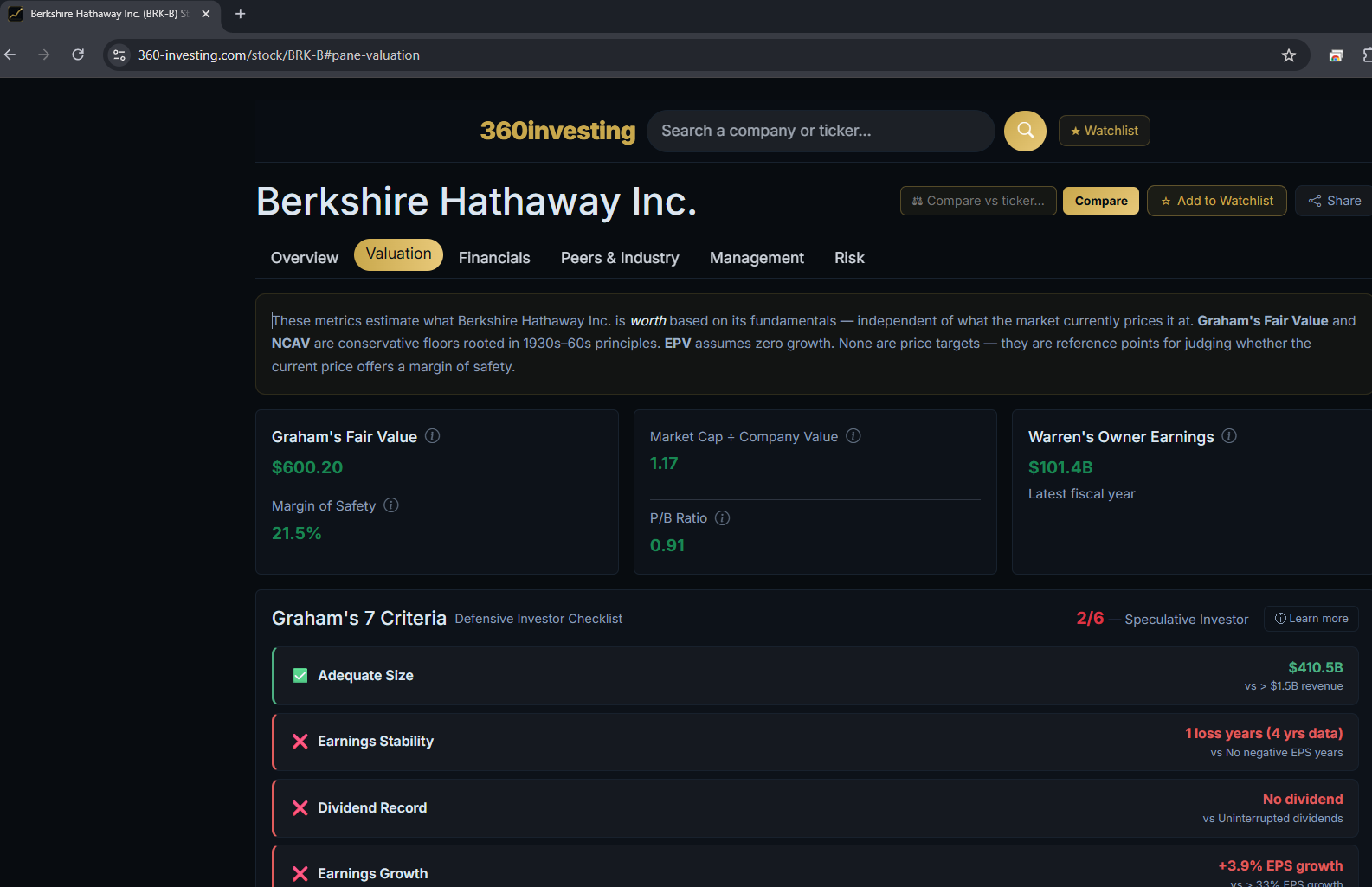Select the Valuation tab
1372x887 pixels.
tap(398, 254)
